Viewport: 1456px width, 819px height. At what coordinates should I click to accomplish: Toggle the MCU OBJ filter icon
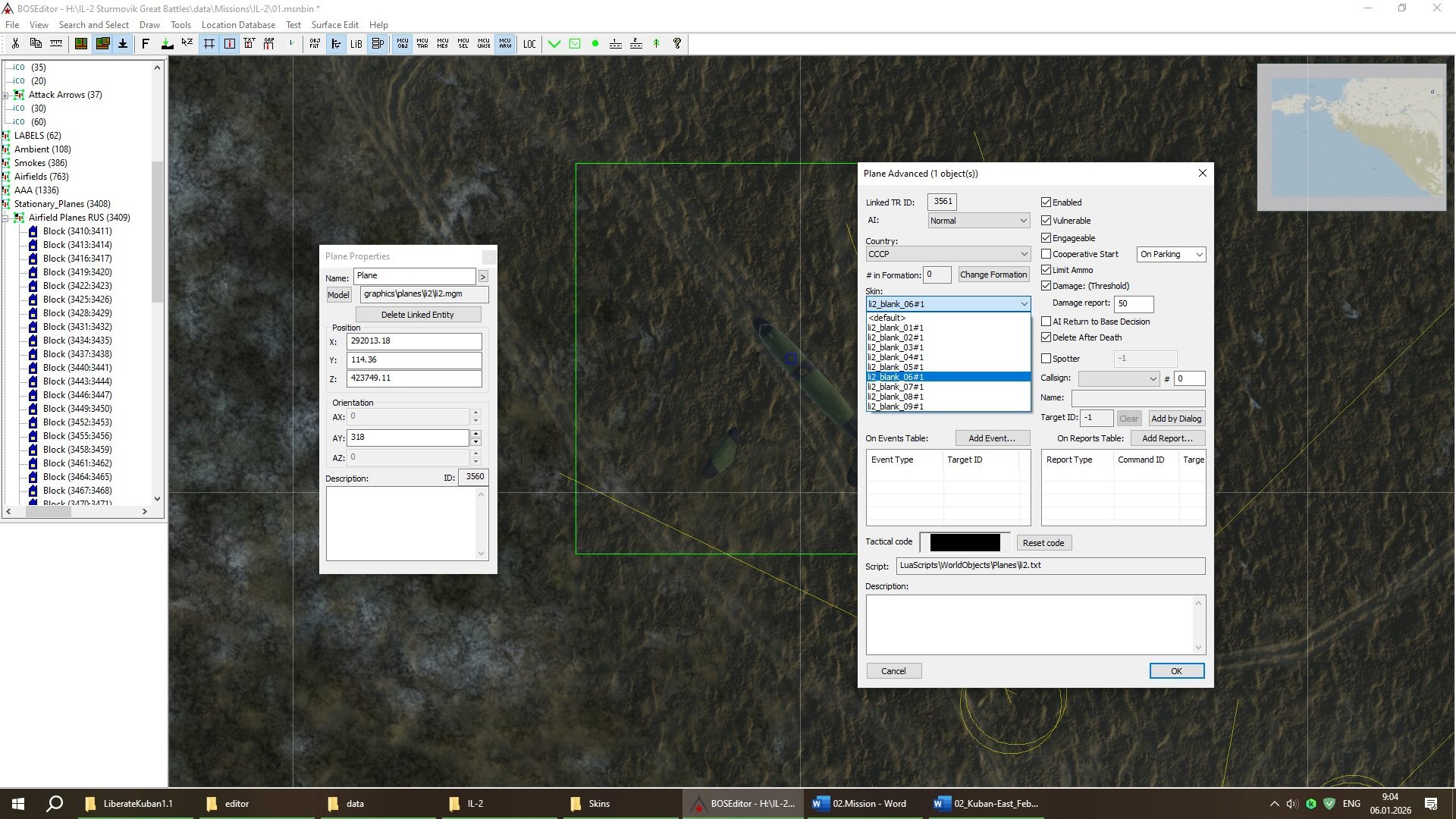[402, 44]
